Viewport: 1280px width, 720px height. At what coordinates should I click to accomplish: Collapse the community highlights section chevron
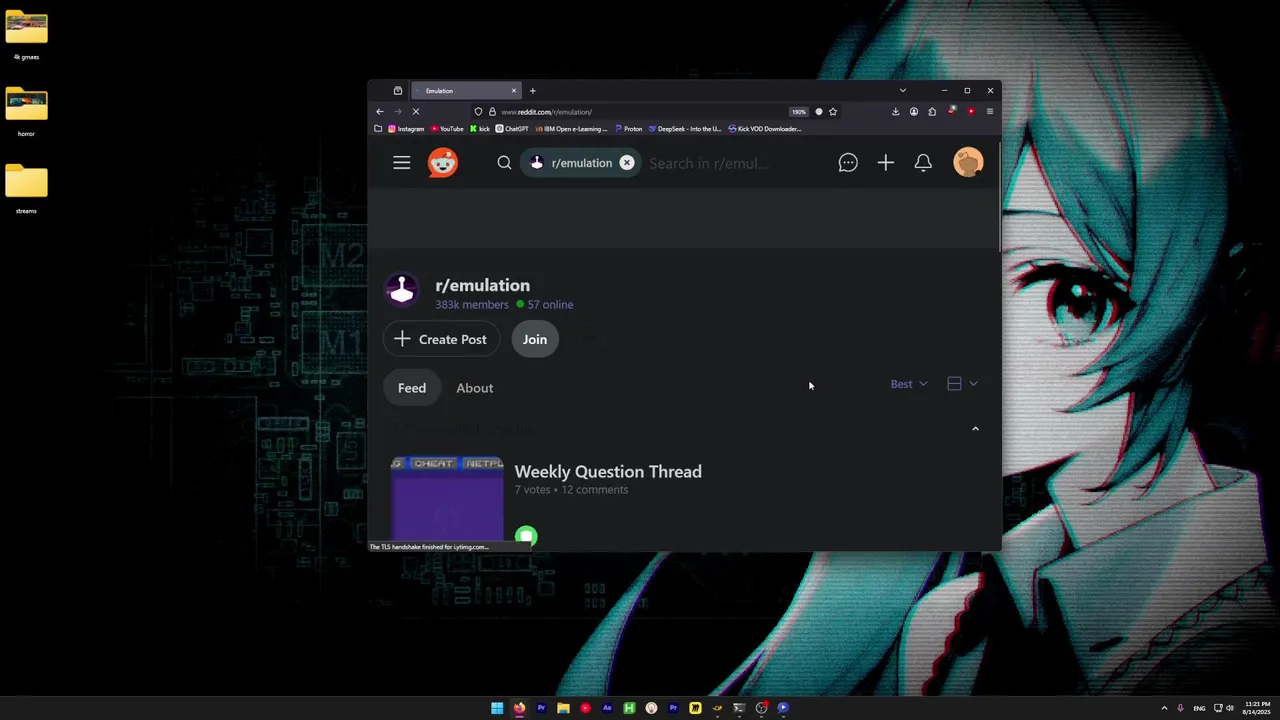pos(975,429)
